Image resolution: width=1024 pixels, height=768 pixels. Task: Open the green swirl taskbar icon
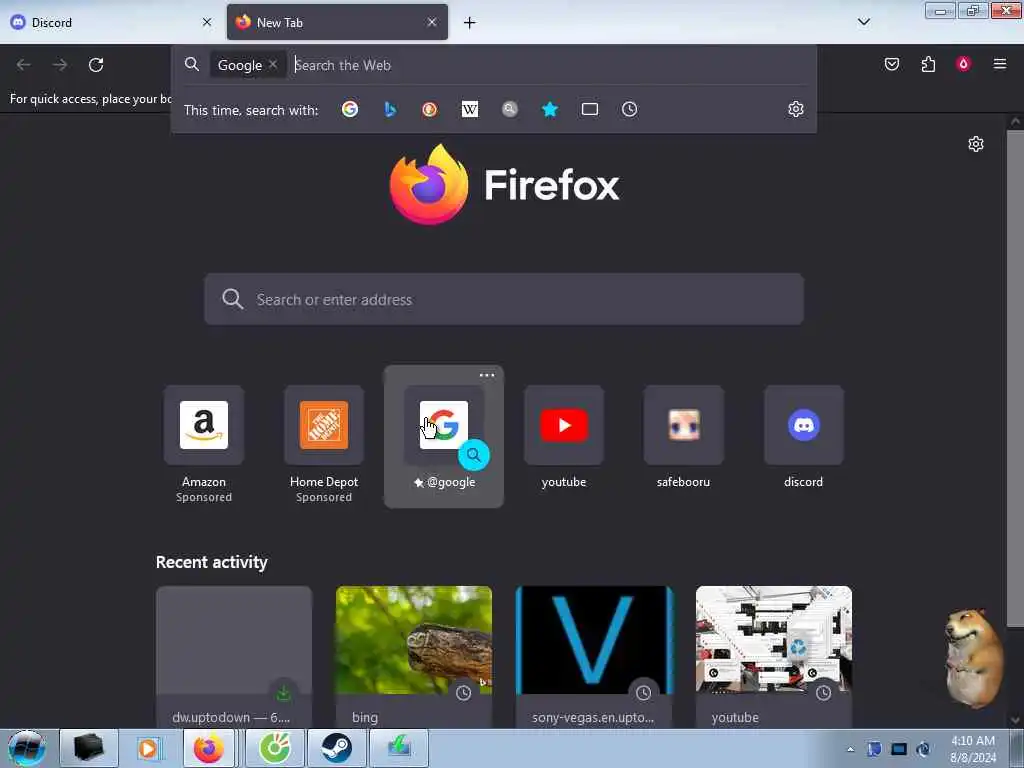tap(274, 748)
